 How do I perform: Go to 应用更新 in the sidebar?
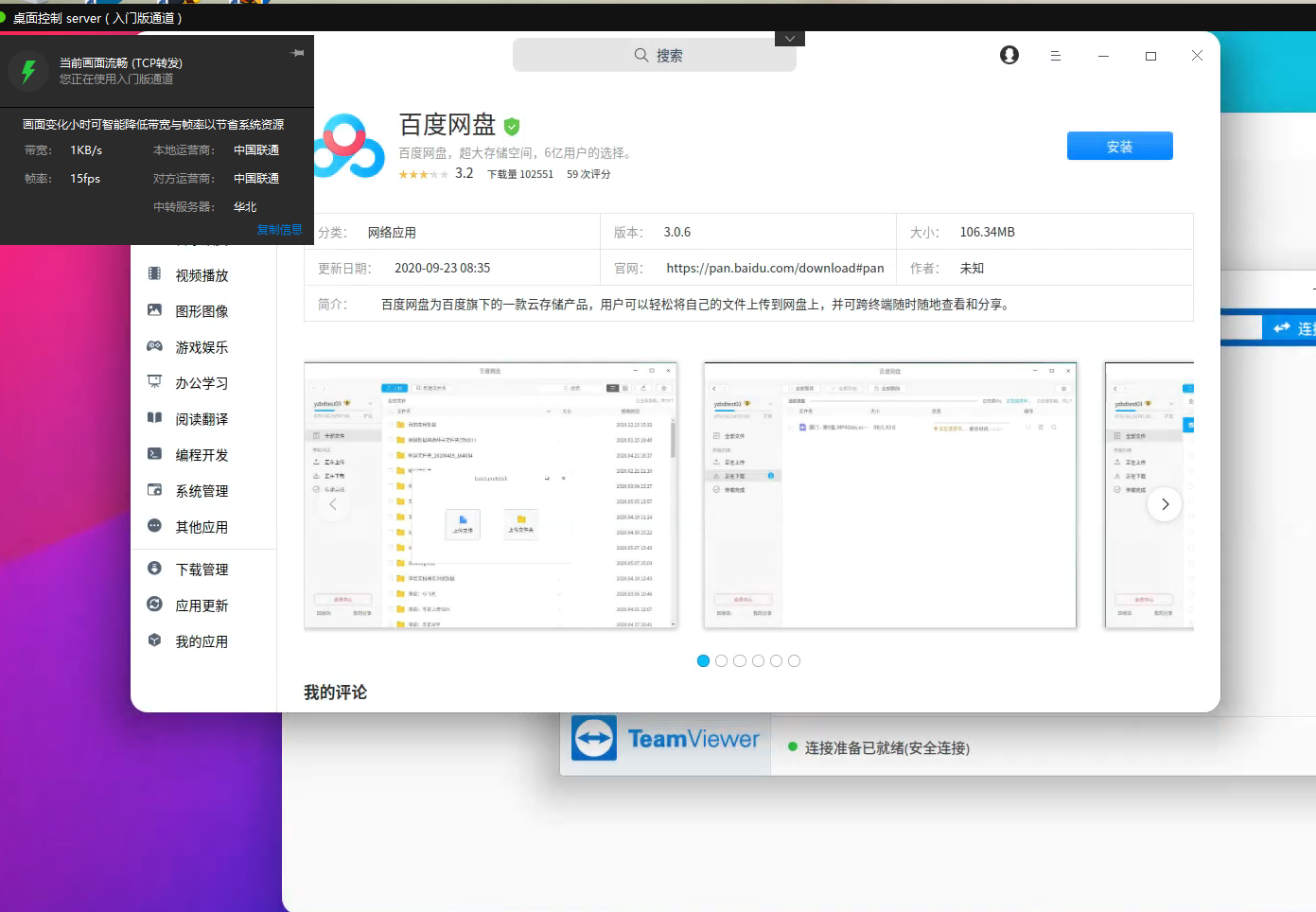(202, 605)
